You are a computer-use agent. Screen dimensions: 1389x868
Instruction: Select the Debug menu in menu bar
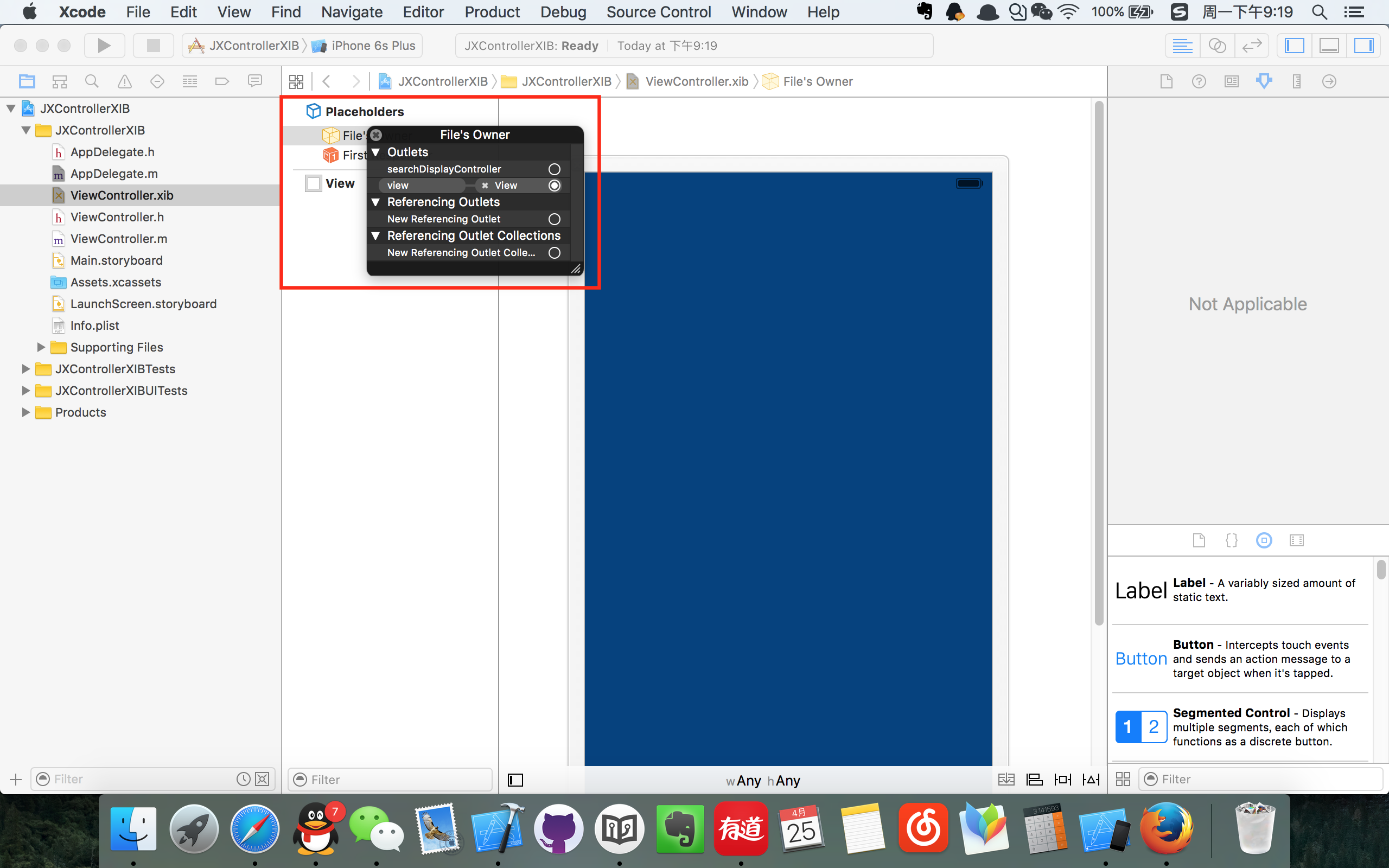pyautogui.click(x=562, y=12)
